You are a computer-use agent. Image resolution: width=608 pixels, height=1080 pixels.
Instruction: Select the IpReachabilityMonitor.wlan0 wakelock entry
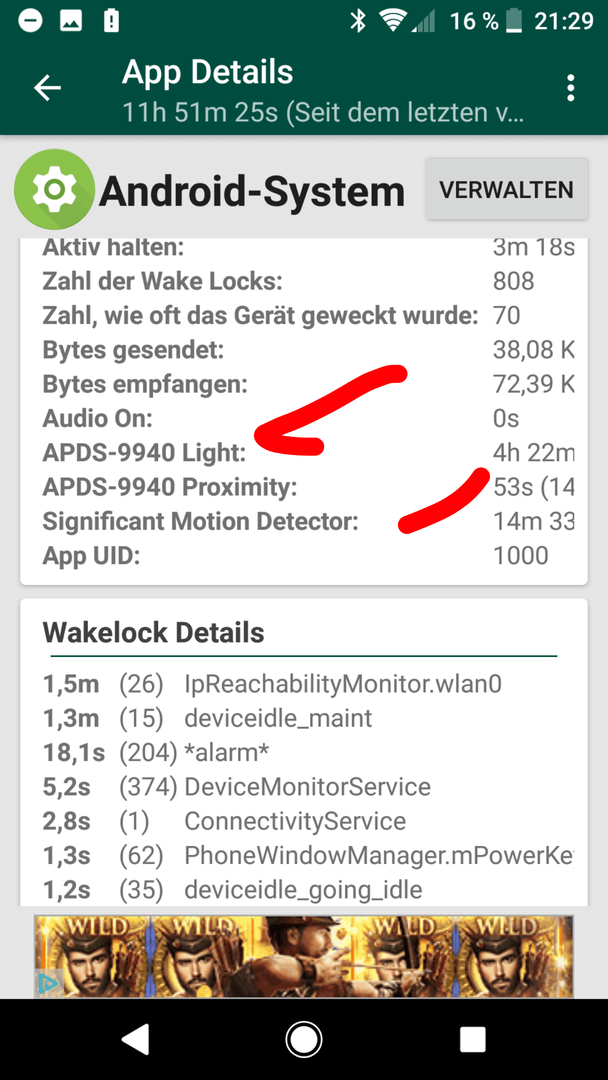(x=304, y=684)
